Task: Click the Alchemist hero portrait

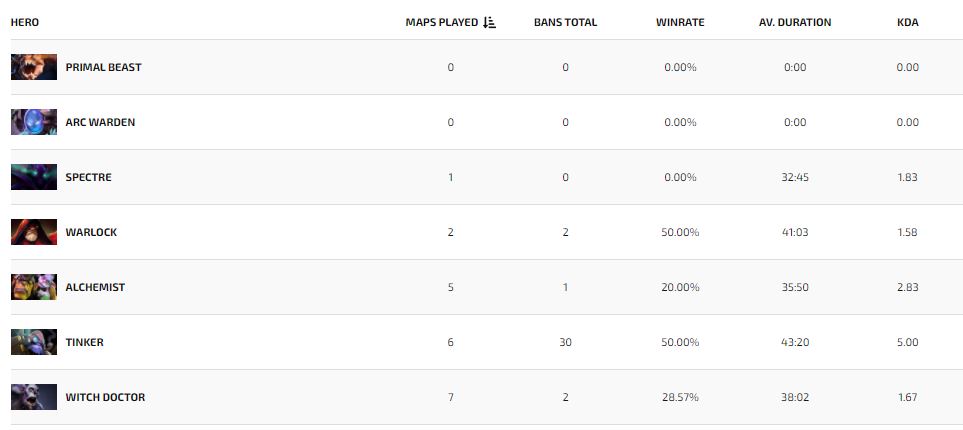Action: pyautogui.click(x=34, y=287)
